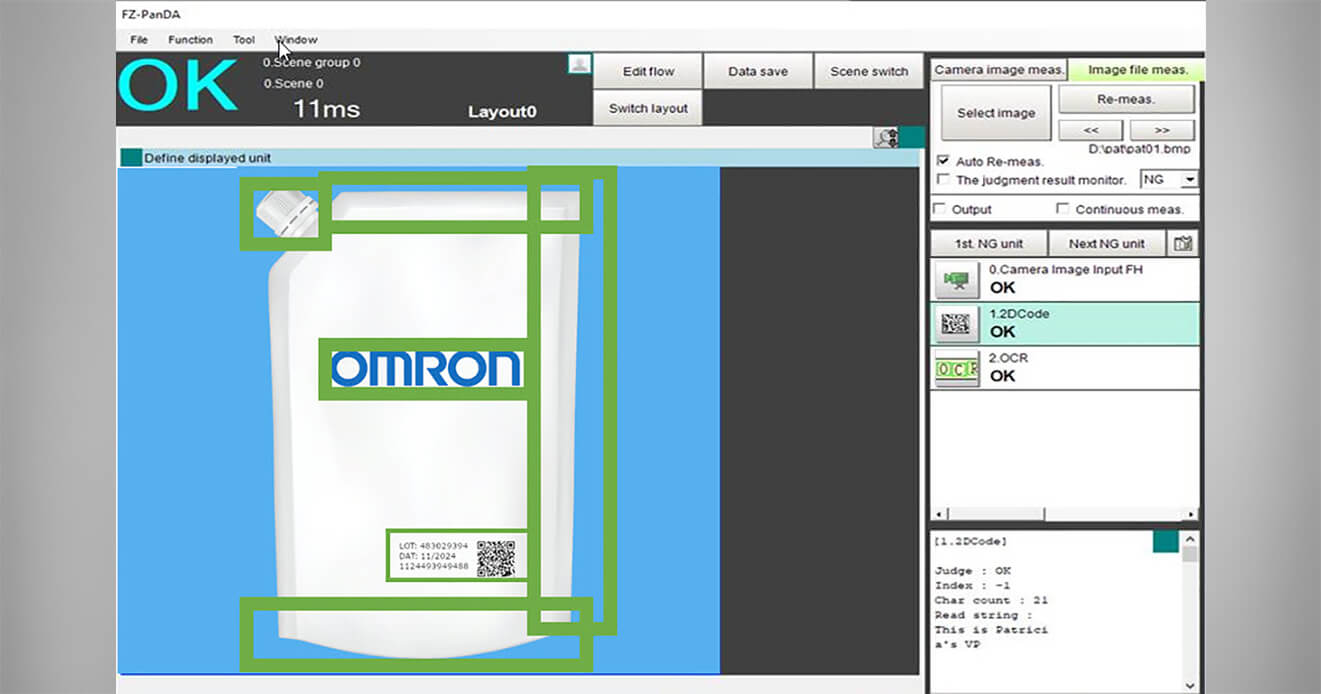Select the 1.2DCode unit row
This screenshot has width=1321, height=694.
coord(1065,324)
